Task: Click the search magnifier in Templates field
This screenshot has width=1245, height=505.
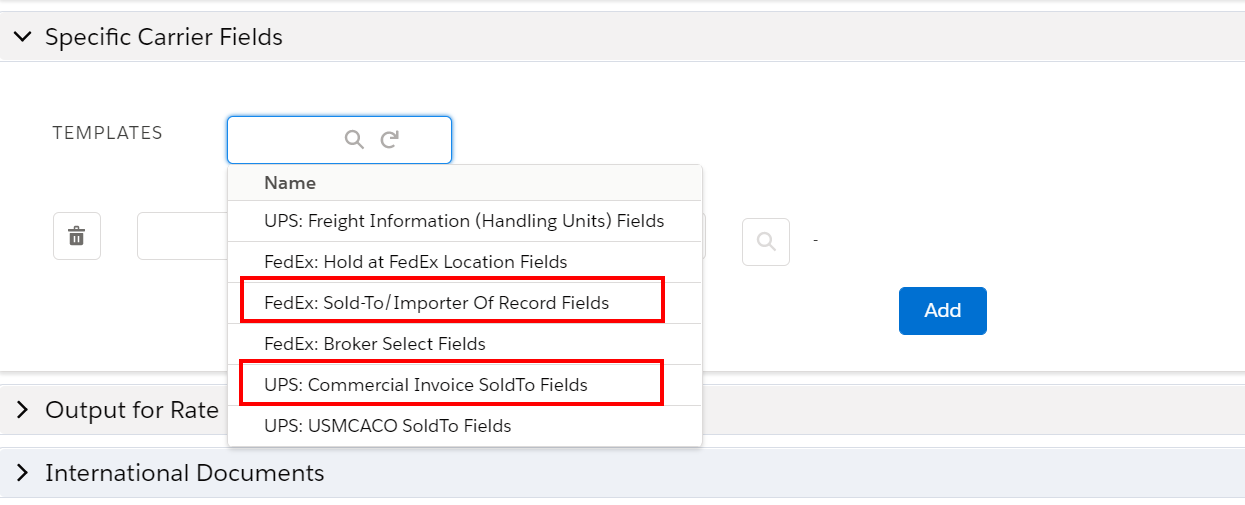Action: tap(354, 140)
